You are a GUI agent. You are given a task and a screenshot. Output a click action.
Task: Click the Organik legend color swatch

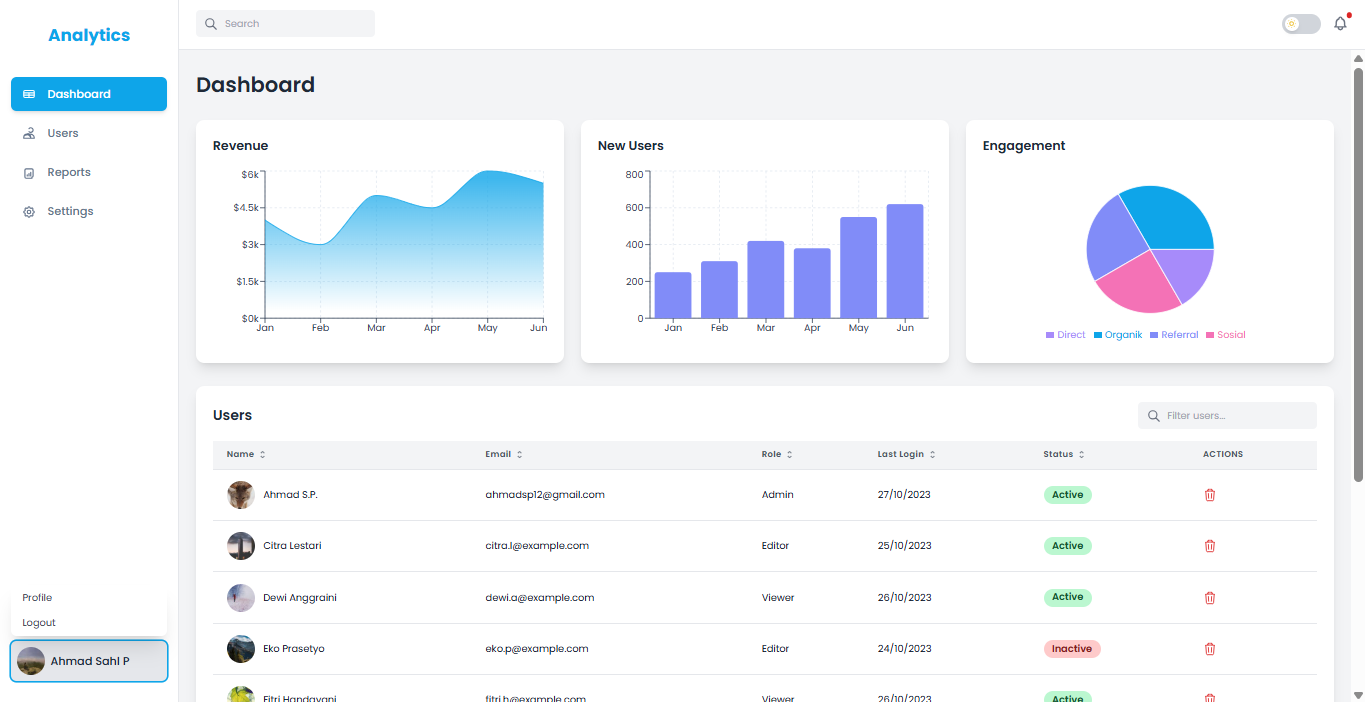click(1098, 335)
